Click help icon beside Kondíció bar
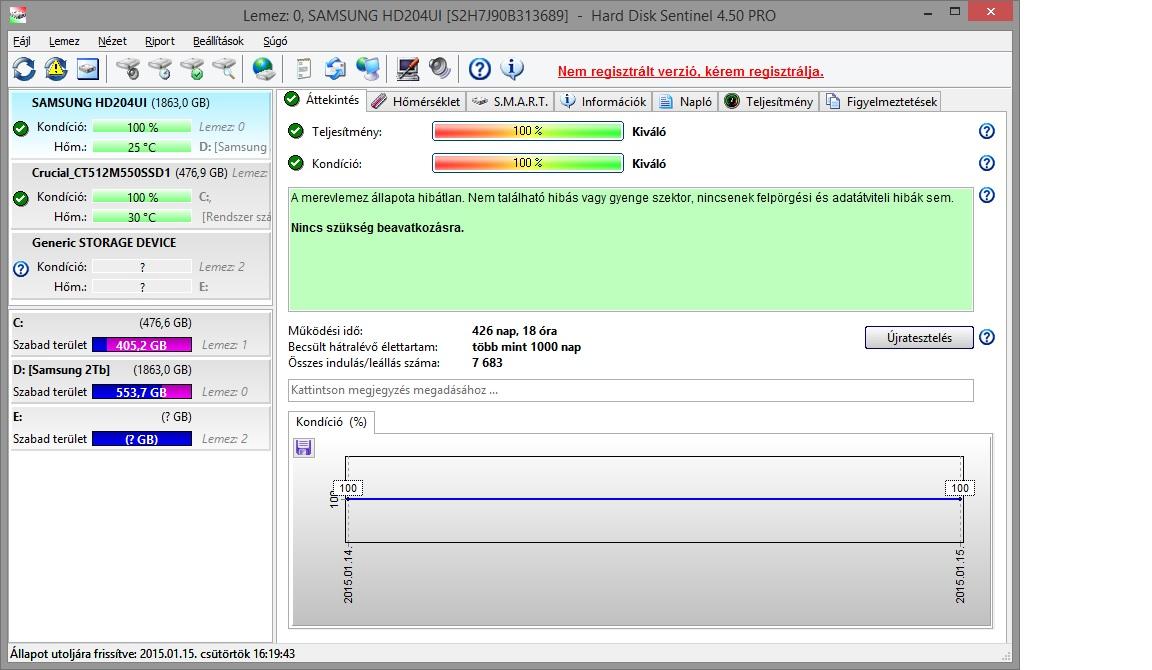This screenshot has height=670, width=1152. [987, 163]
